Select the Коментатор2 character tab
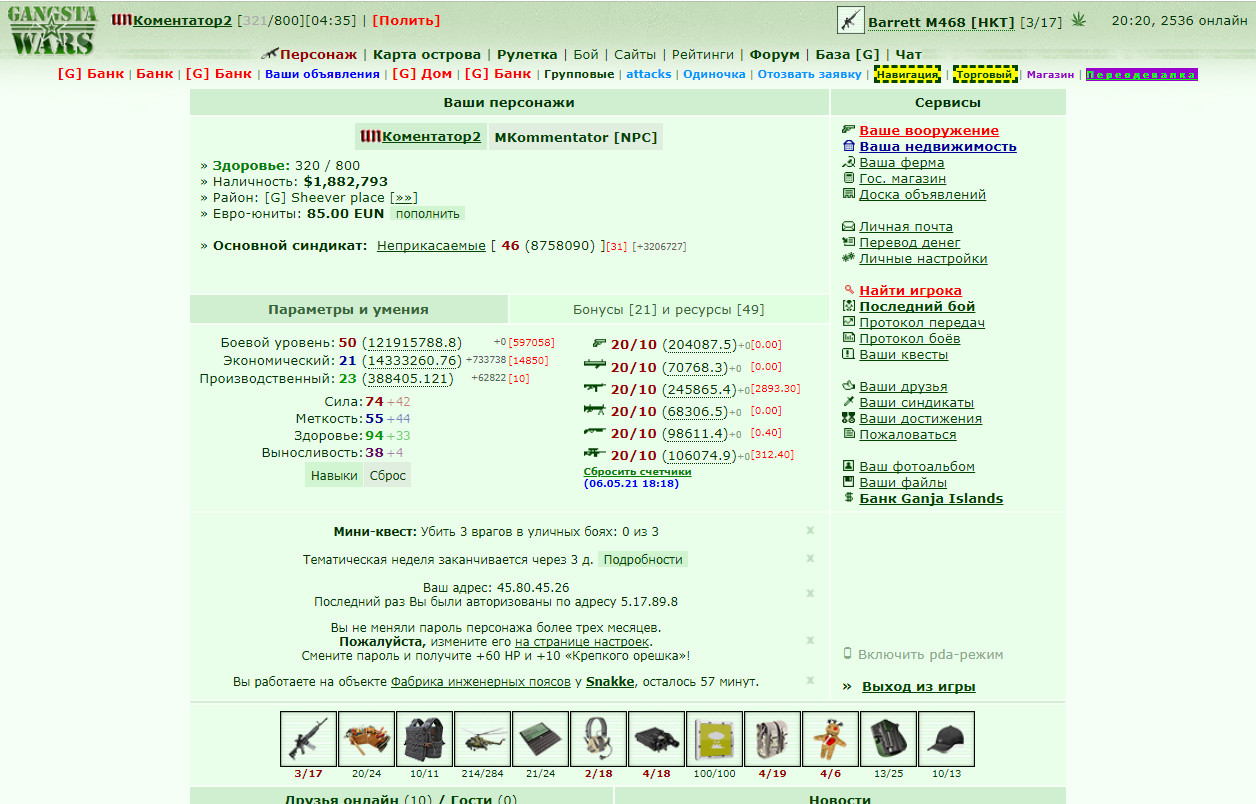Screen dimensions: 1256x804 point(421,137)
